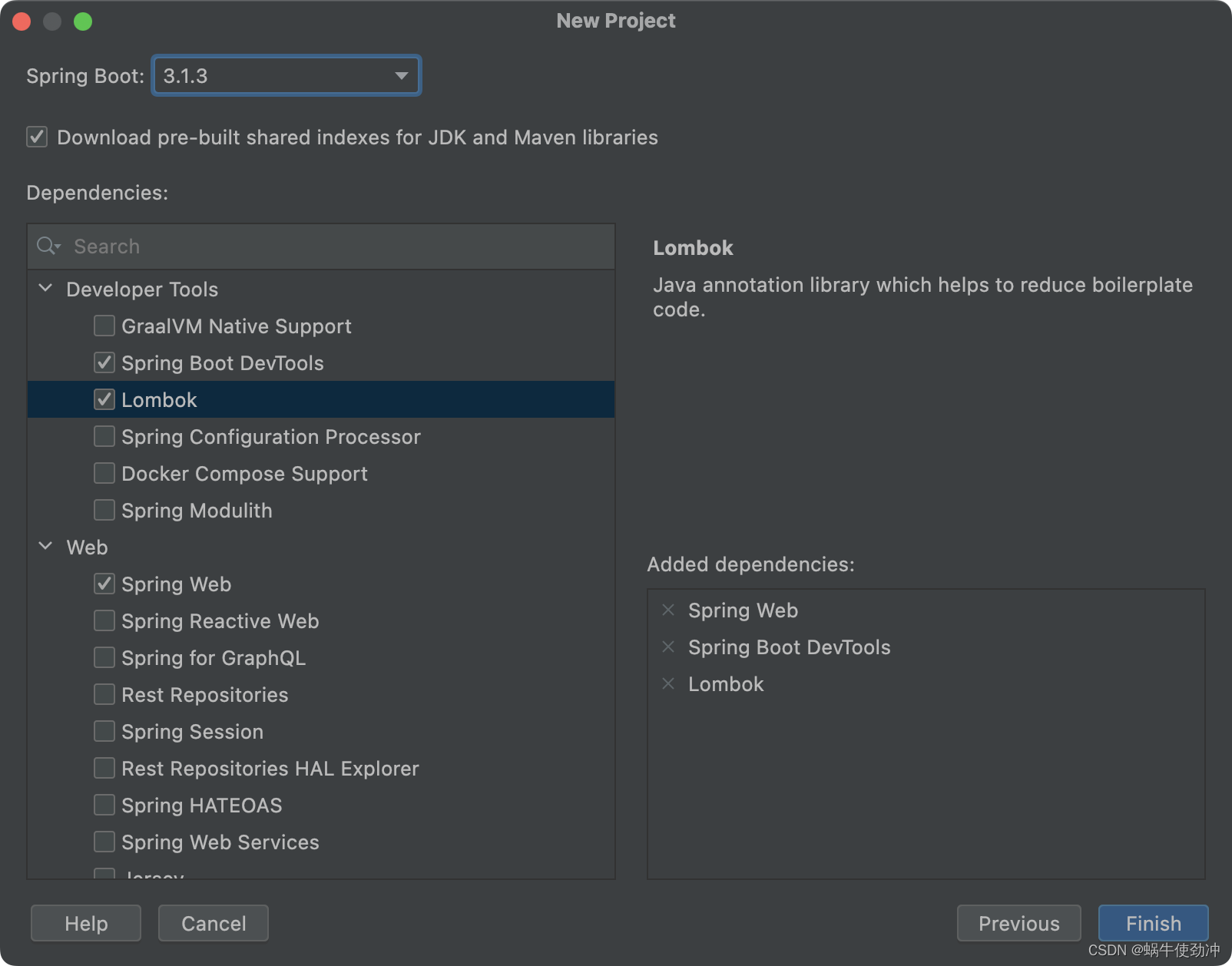Toggle download pre-built shared indexes checkbox
Image resolution: width=1232 pixels, height=966 pixels.
pos(37,137)
